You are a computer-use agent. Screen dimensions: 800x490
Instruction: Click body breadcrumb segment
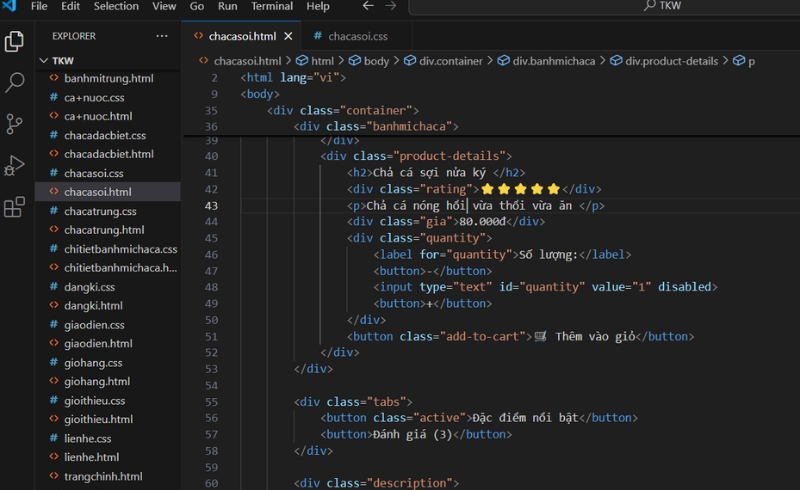coord(377,61)
